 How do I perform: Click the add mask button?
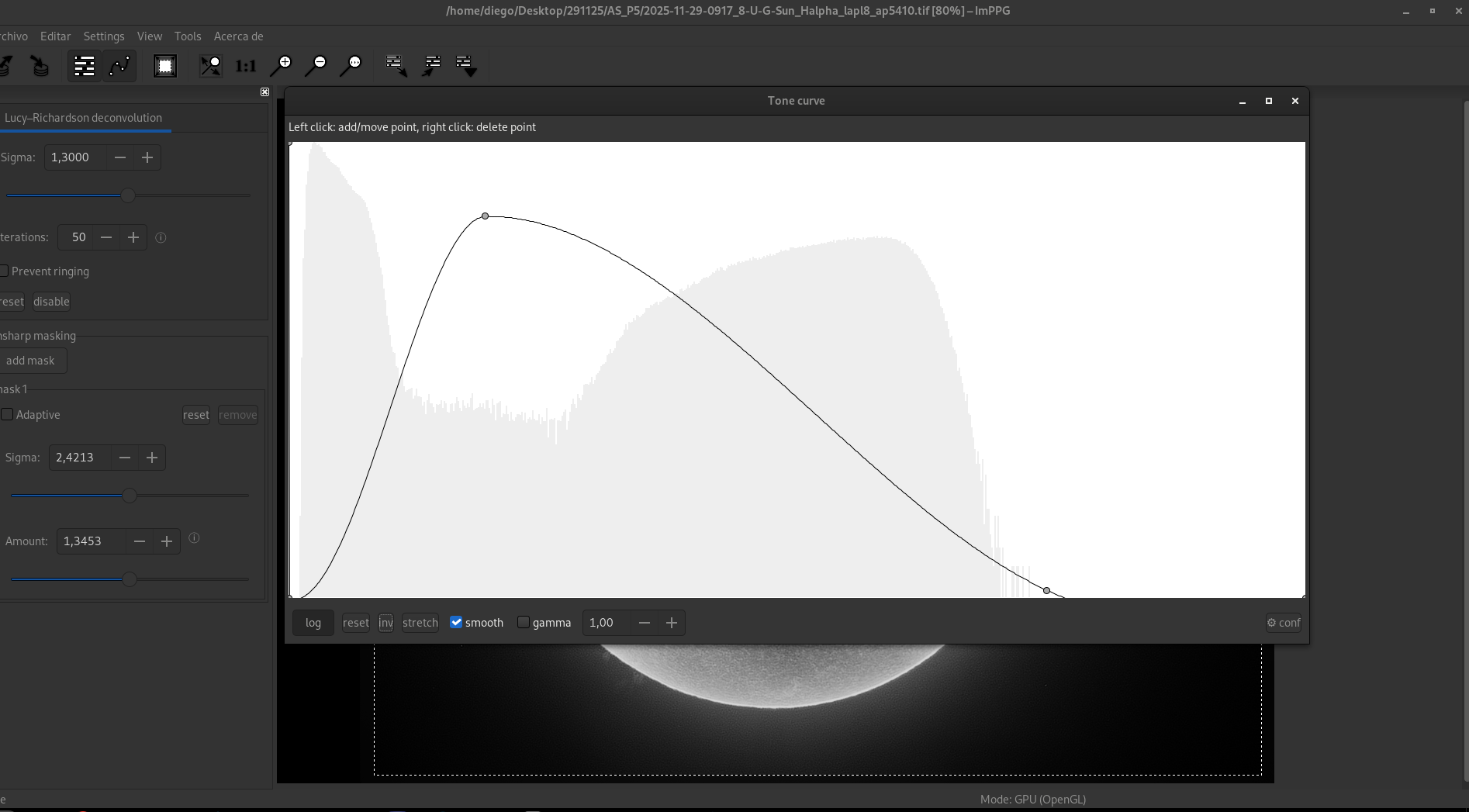[31, 361]
